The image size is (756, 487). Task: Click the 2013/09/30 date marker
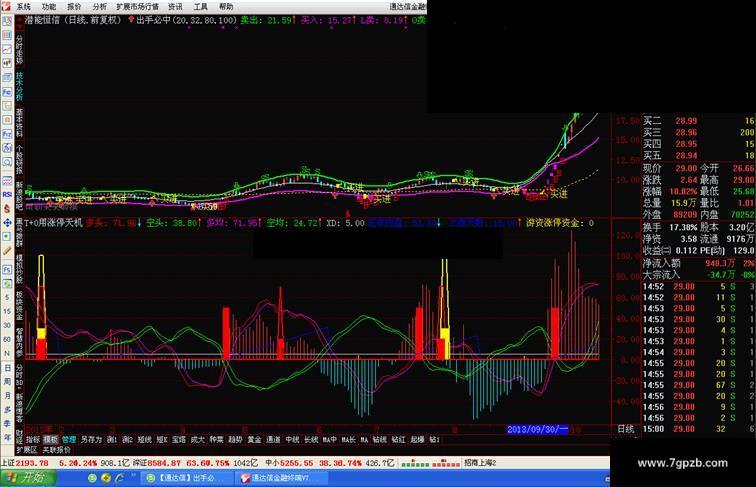[x=538, y=429]
